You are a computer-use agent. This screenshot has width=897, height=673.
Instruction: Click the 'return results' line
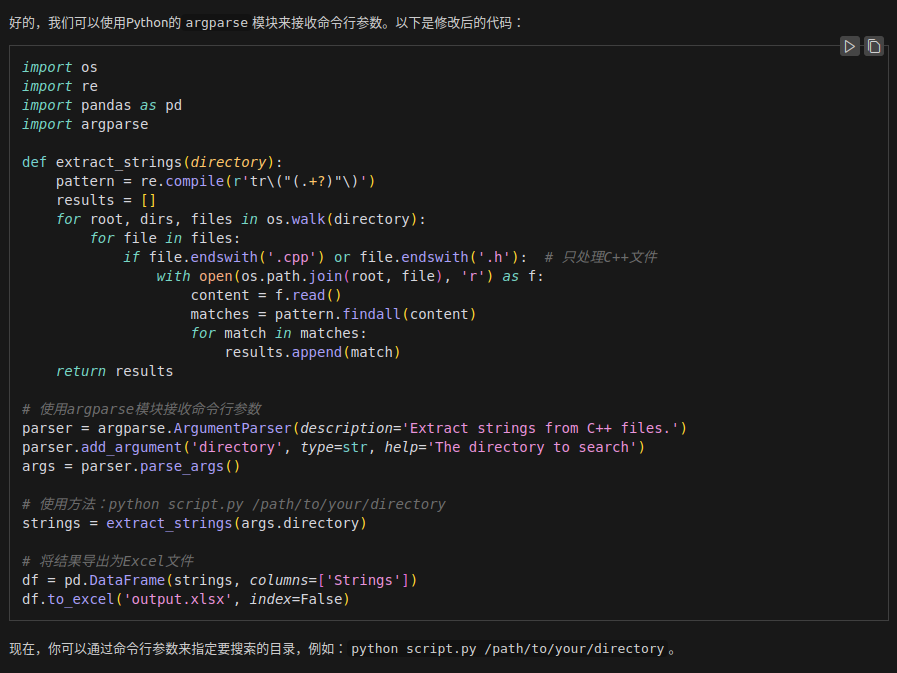point(114,371)
